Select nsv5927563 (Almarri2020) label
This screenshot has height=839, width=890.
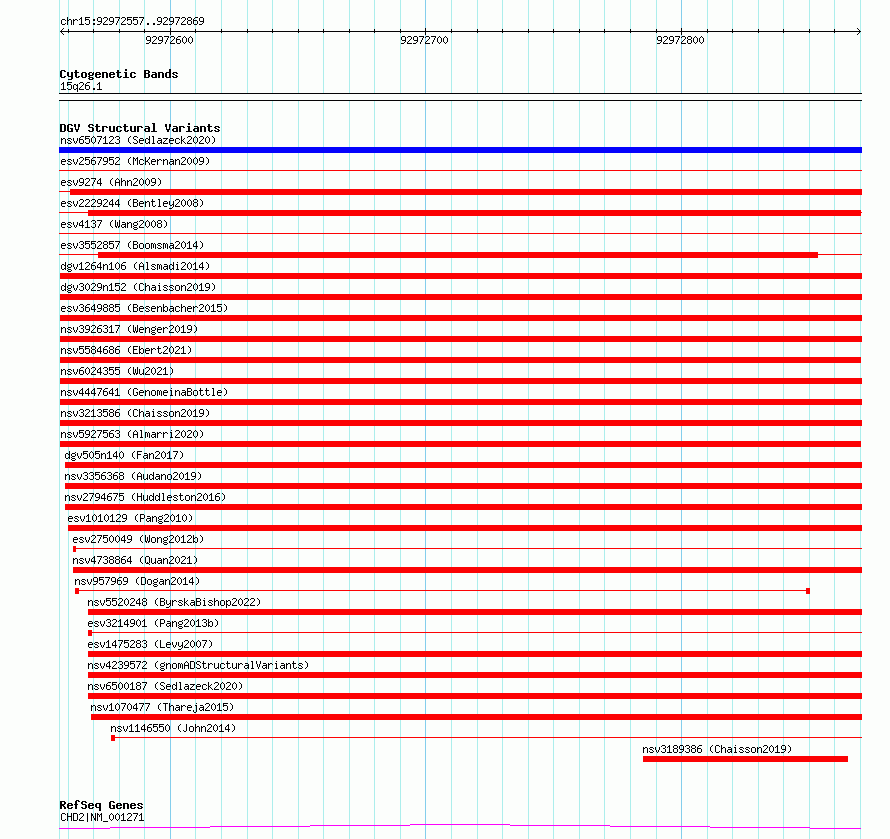click(132, 434)
